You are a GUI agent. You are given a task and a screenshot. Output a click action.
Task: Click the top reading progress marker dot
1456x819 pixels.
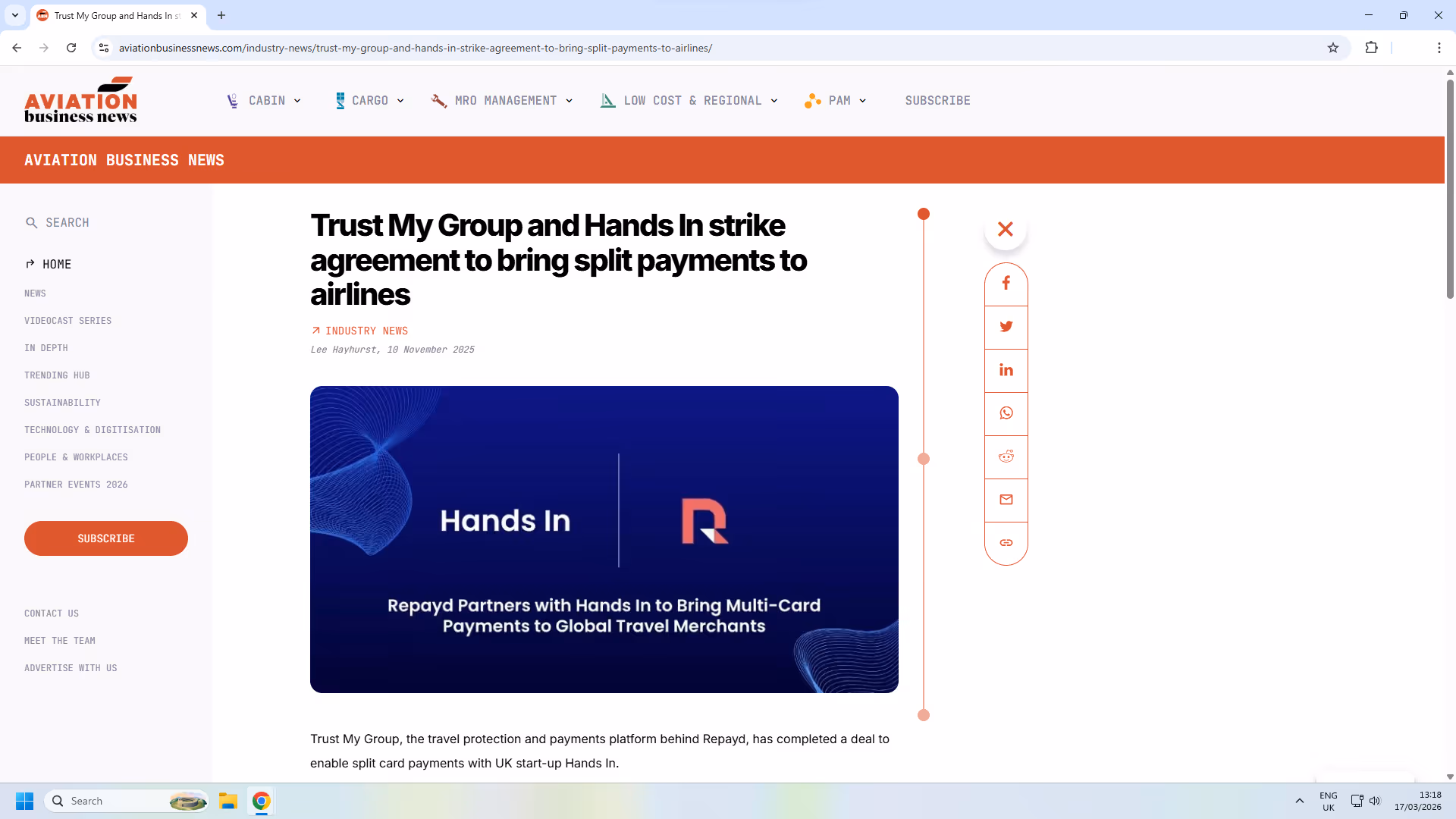[x=923, y=214]
